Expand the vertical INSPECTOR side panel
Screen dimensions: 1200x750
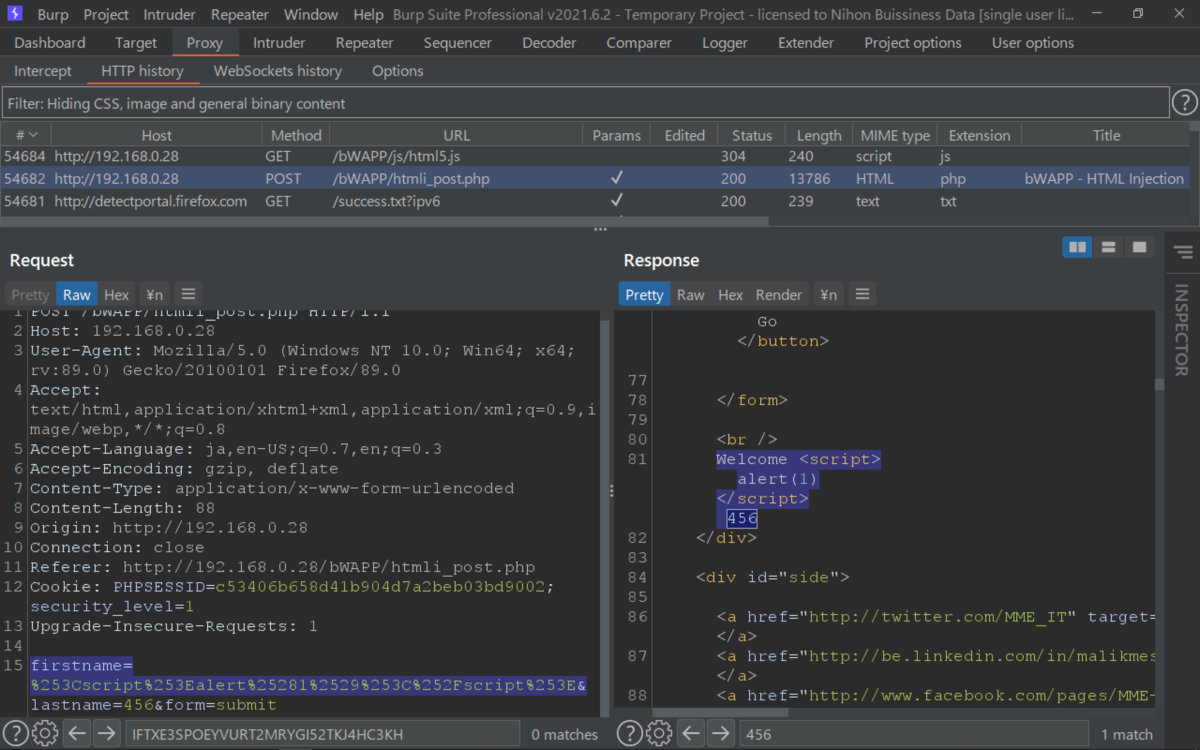(1182, 328)
